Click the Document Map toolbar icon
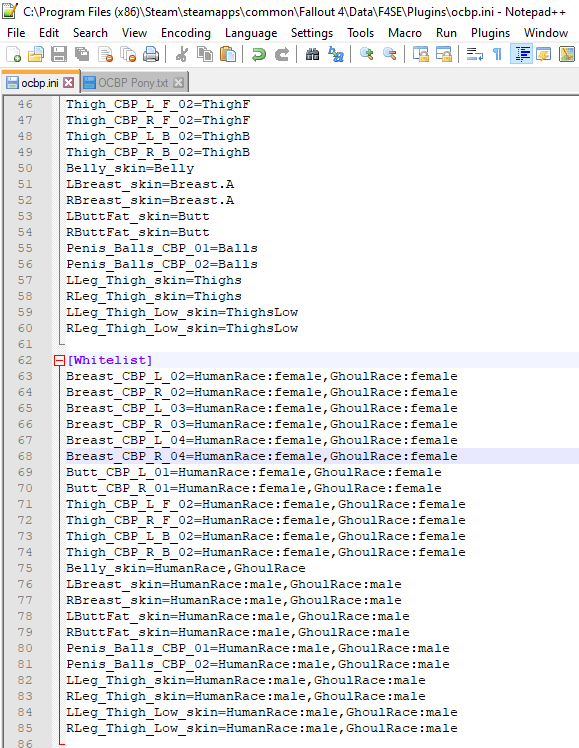This screenshot has width=579, height=748. click(x=567, y=54)
